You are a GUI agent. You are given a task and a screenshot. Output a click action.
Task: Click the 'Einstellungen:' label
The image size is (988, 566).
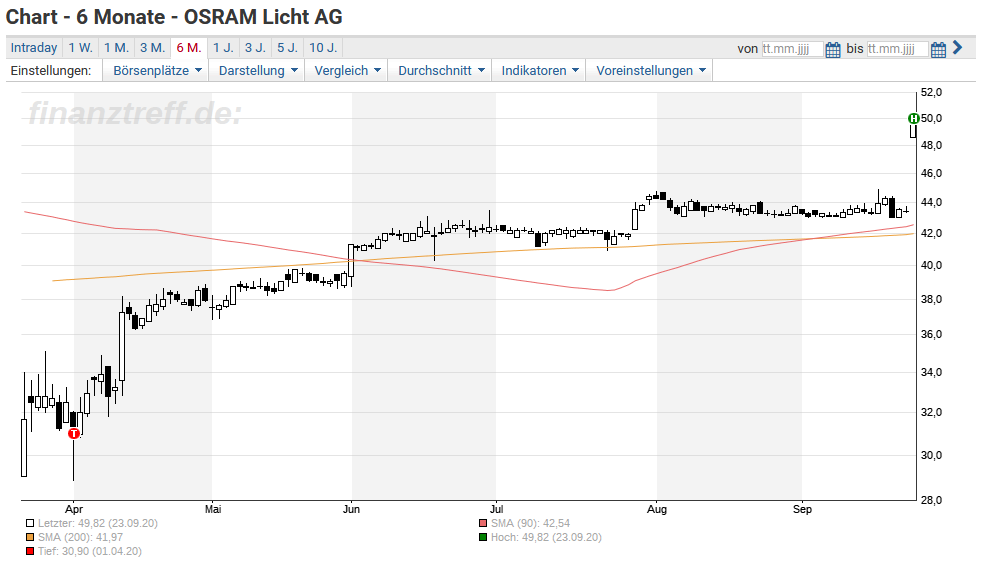[x=50, y=71]
